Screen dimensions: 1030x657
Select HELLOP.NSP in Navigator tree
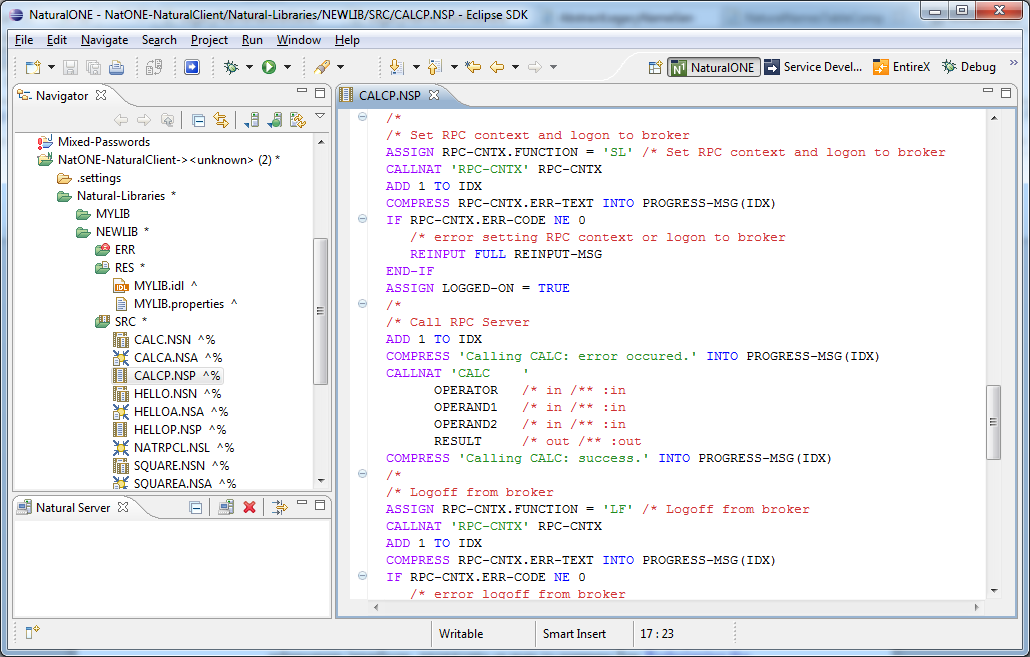(168, 430)
